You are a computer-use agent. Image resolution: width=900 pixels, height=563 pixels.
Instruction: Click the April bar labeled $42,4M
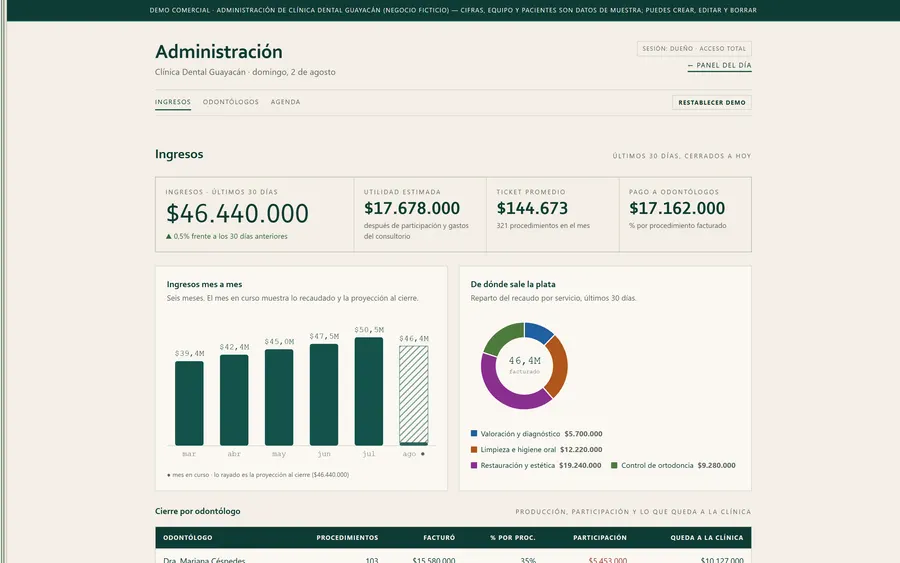click(x=234, y=400)
